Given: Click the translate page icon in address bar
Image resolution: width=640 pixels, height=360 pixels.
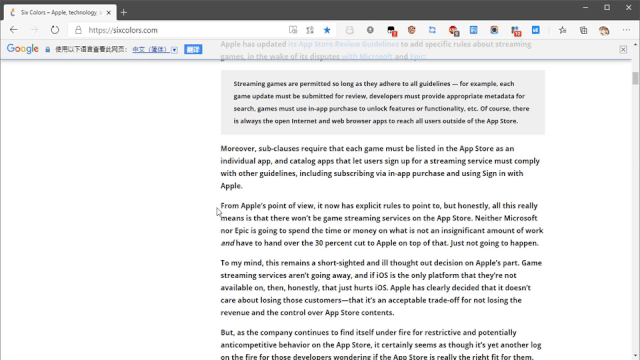Looking at the screenshot, I should [x=310, y=30].
